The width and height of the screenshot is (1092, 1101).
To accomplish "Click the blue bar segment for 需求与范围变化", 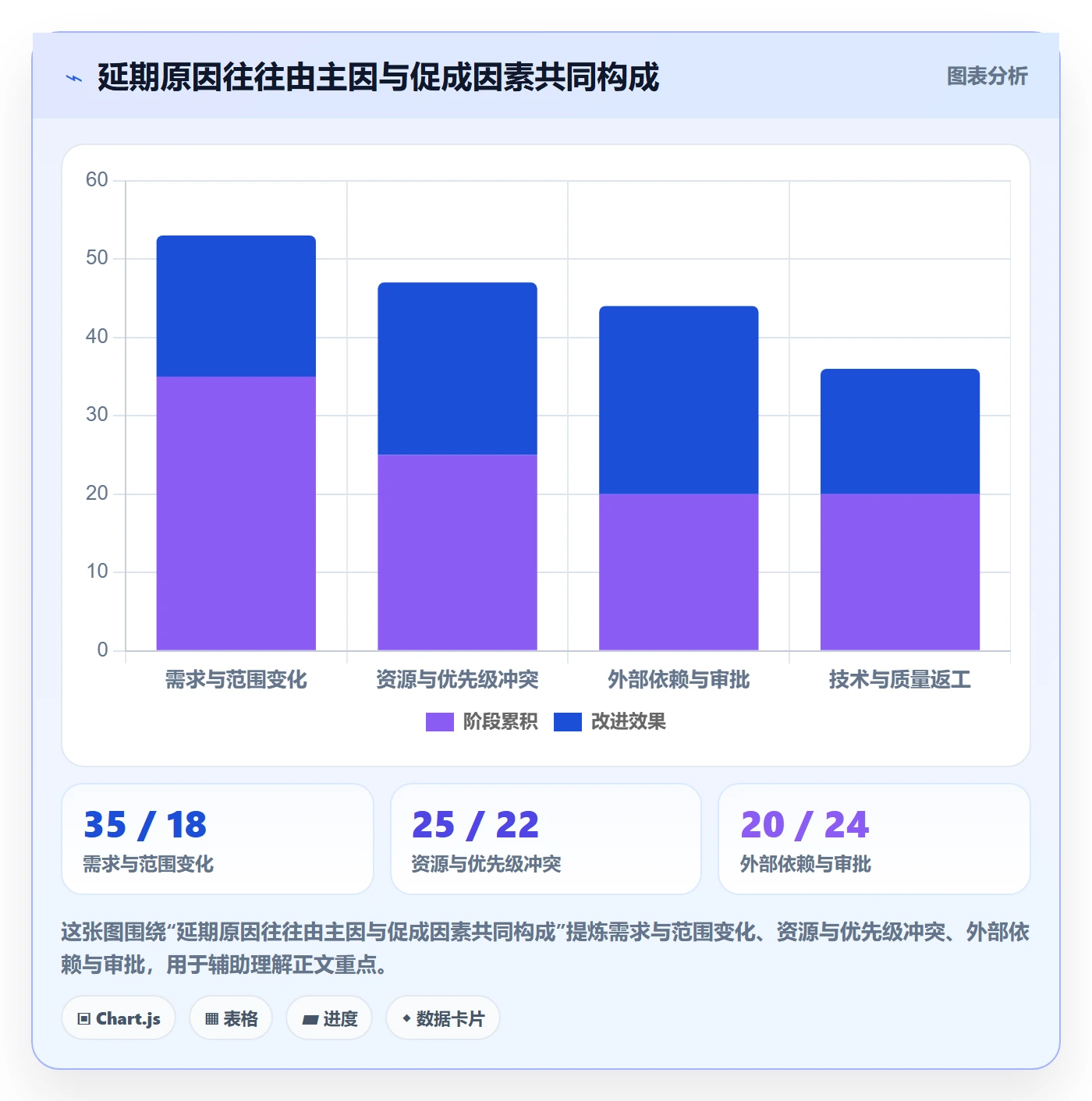I will pyautogui.click(x=236, y=306).
